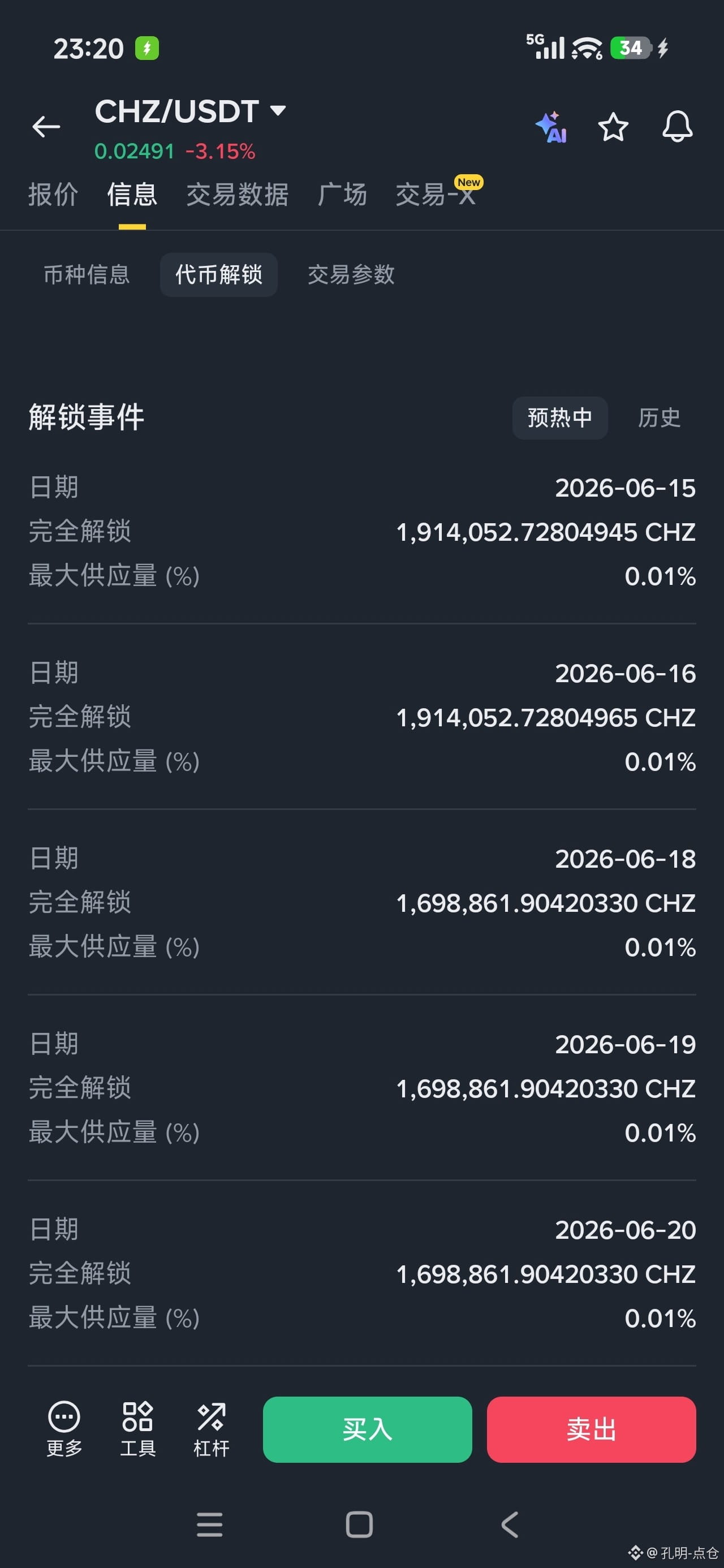Switch to the 交易数据 tab

(238, 195)
